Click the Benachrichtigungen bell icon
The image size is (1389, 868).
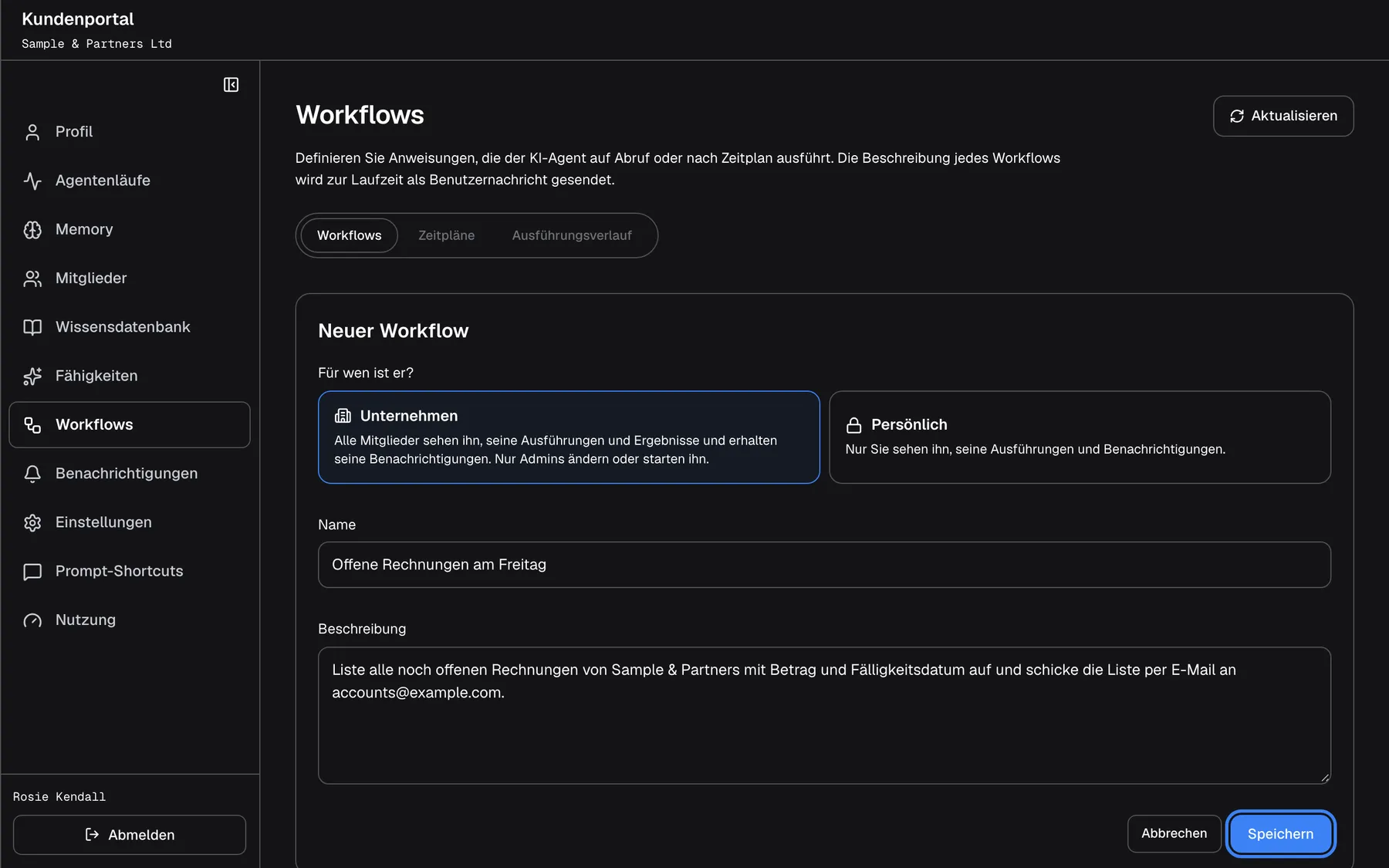(32, 474)
